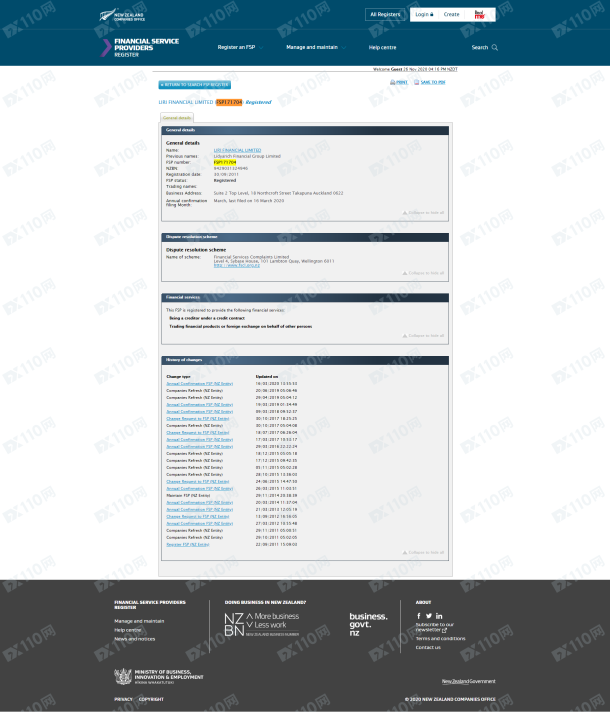Open the Copyright footer link
The width and height of the screenshot is (610, 712).
(151, 699)
